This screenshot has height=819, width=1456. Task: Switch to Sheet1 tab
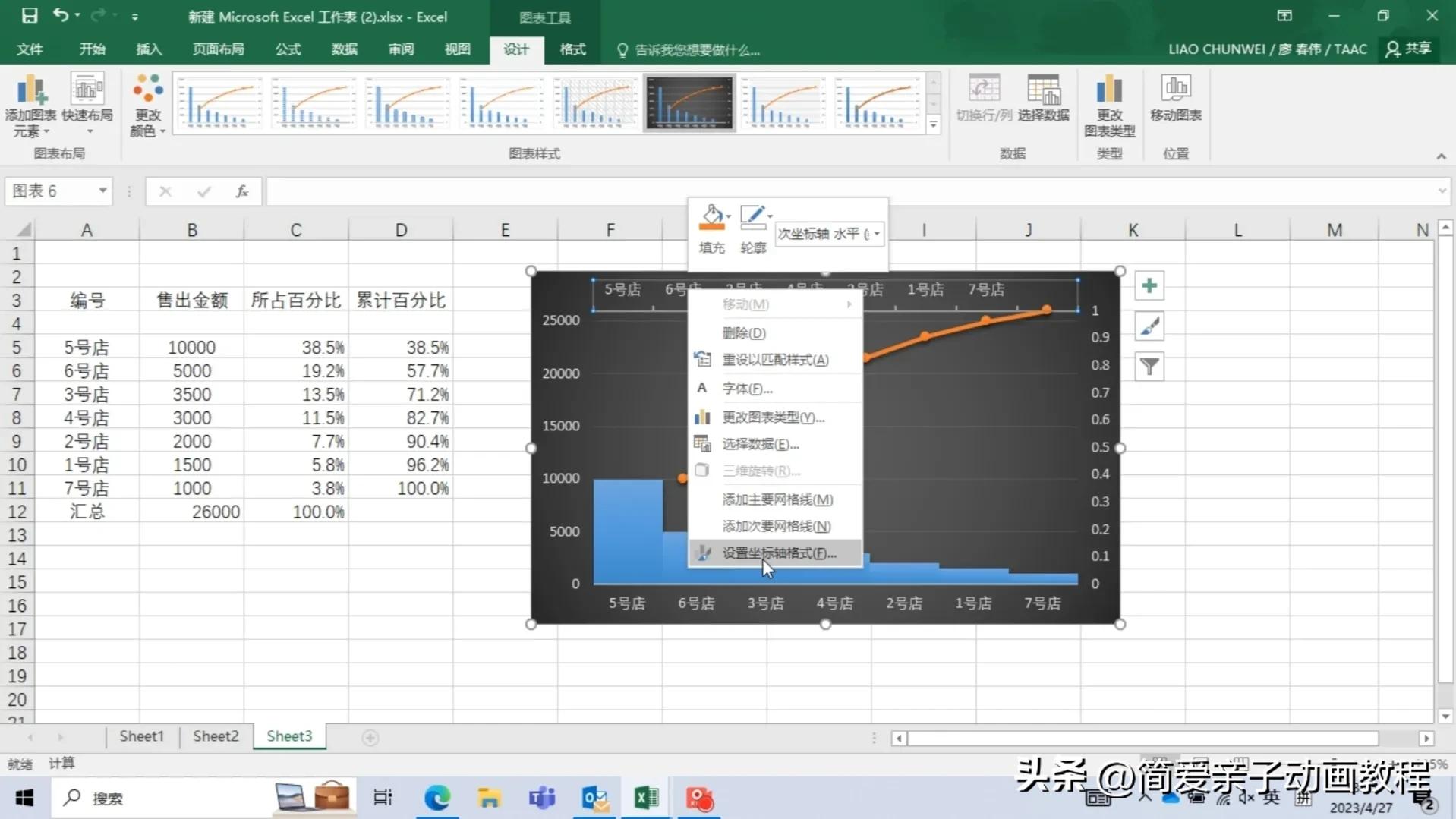pyautogui.click(x=141, y=736)
